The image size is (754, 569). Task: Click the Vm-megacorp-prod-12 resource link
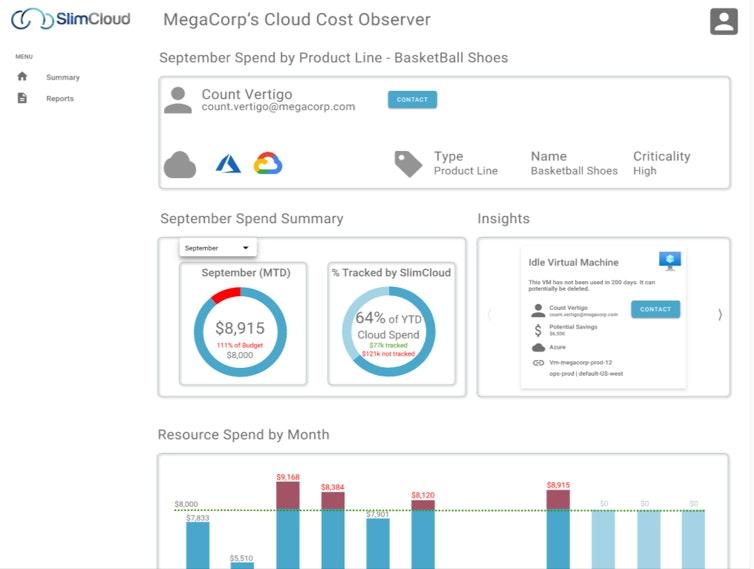pos(581,363)
